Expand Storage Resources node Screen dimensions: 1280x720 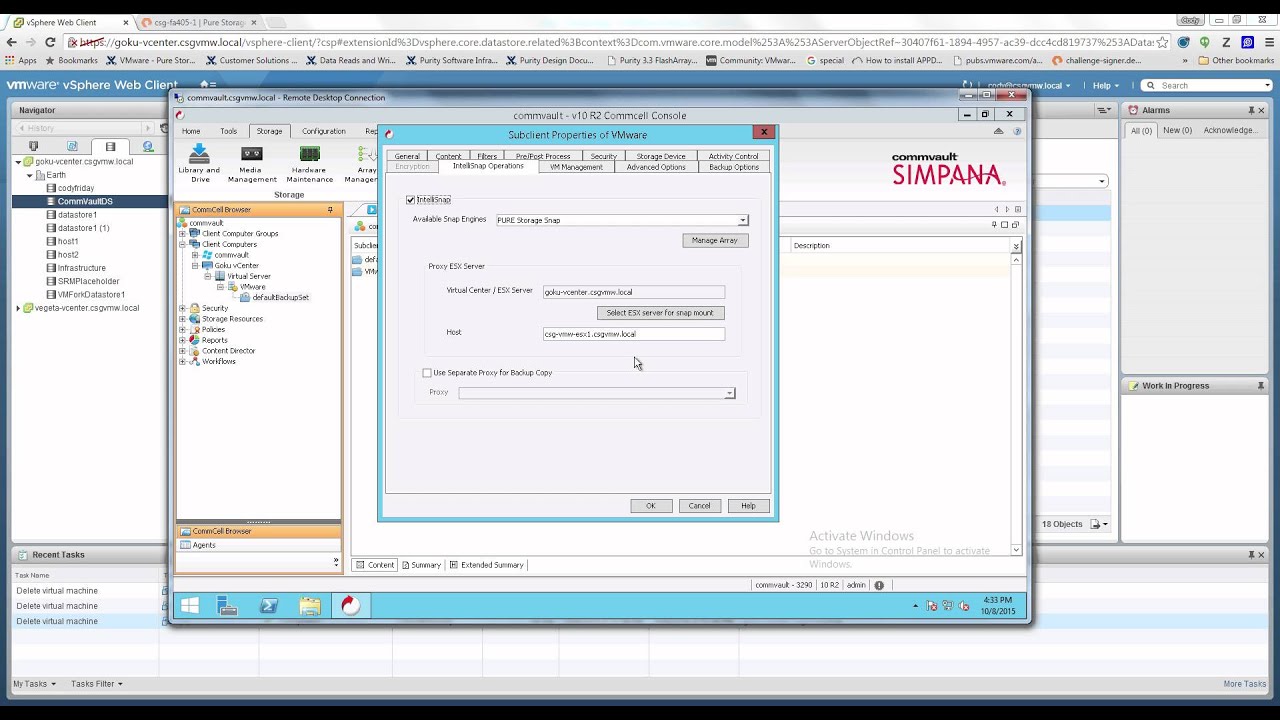pyautogui.click(x=182, y=319)
